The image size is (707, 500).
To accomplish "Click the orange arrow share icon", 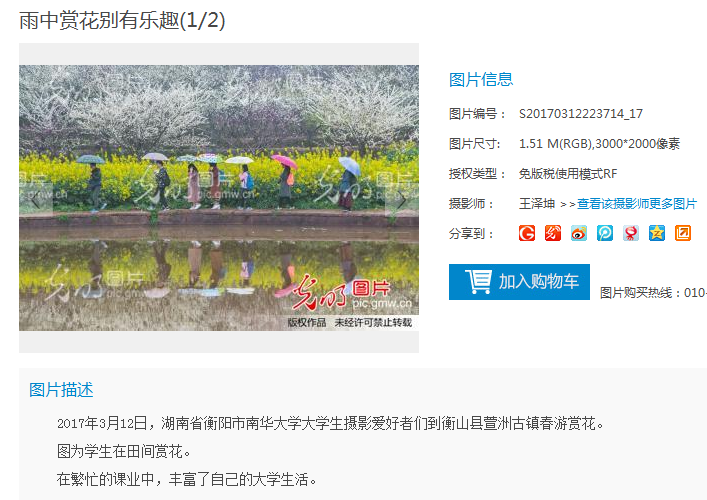I will click(683, 233).
